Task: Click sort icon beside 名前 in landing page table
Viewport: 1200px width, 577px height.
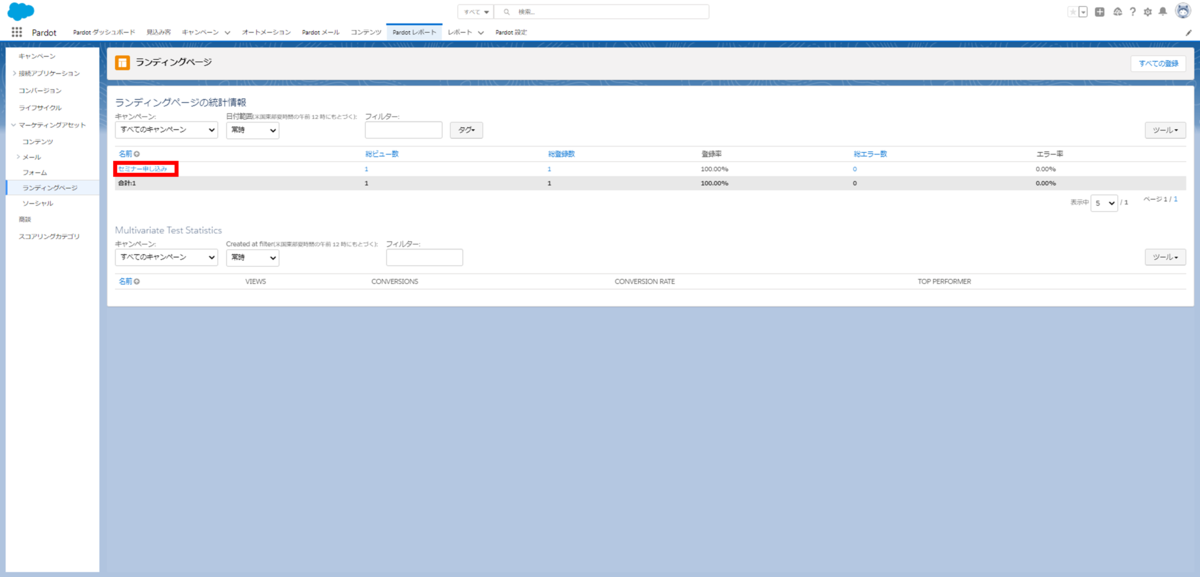Action: tap(137, 154)
